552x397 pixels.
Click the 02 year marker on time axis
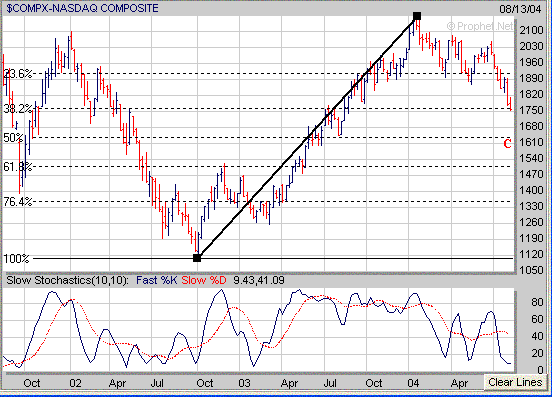pos(75,383)
